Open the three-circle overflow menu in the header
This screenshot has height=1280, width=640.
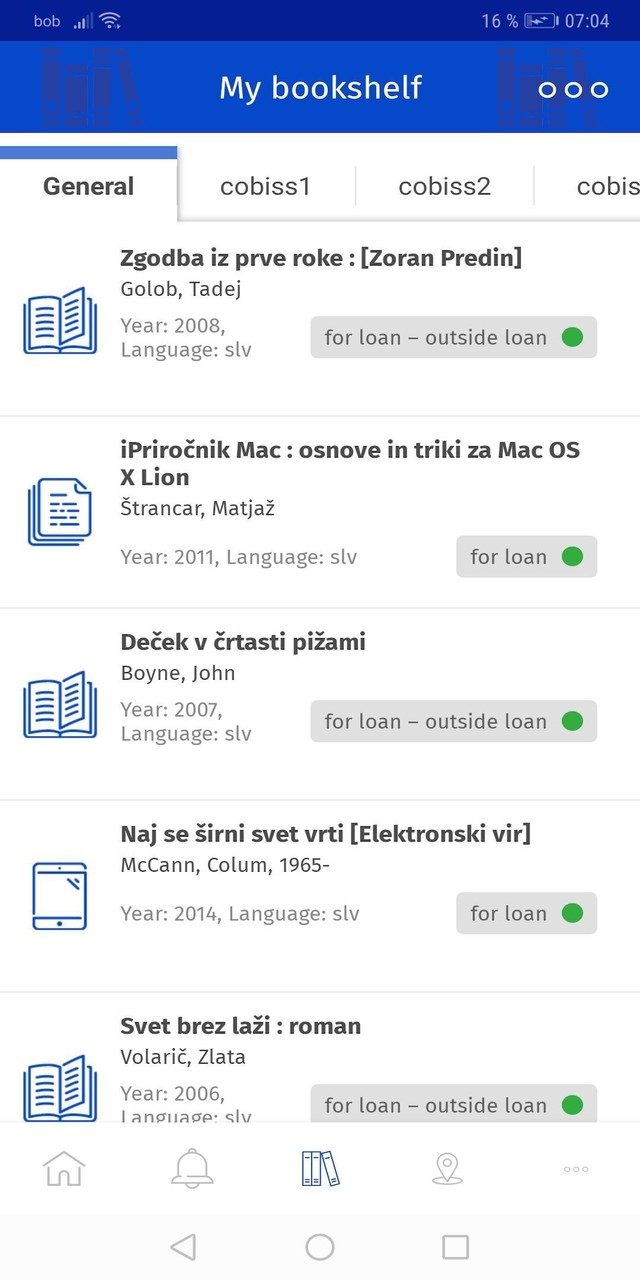click(x=573, y=88)
